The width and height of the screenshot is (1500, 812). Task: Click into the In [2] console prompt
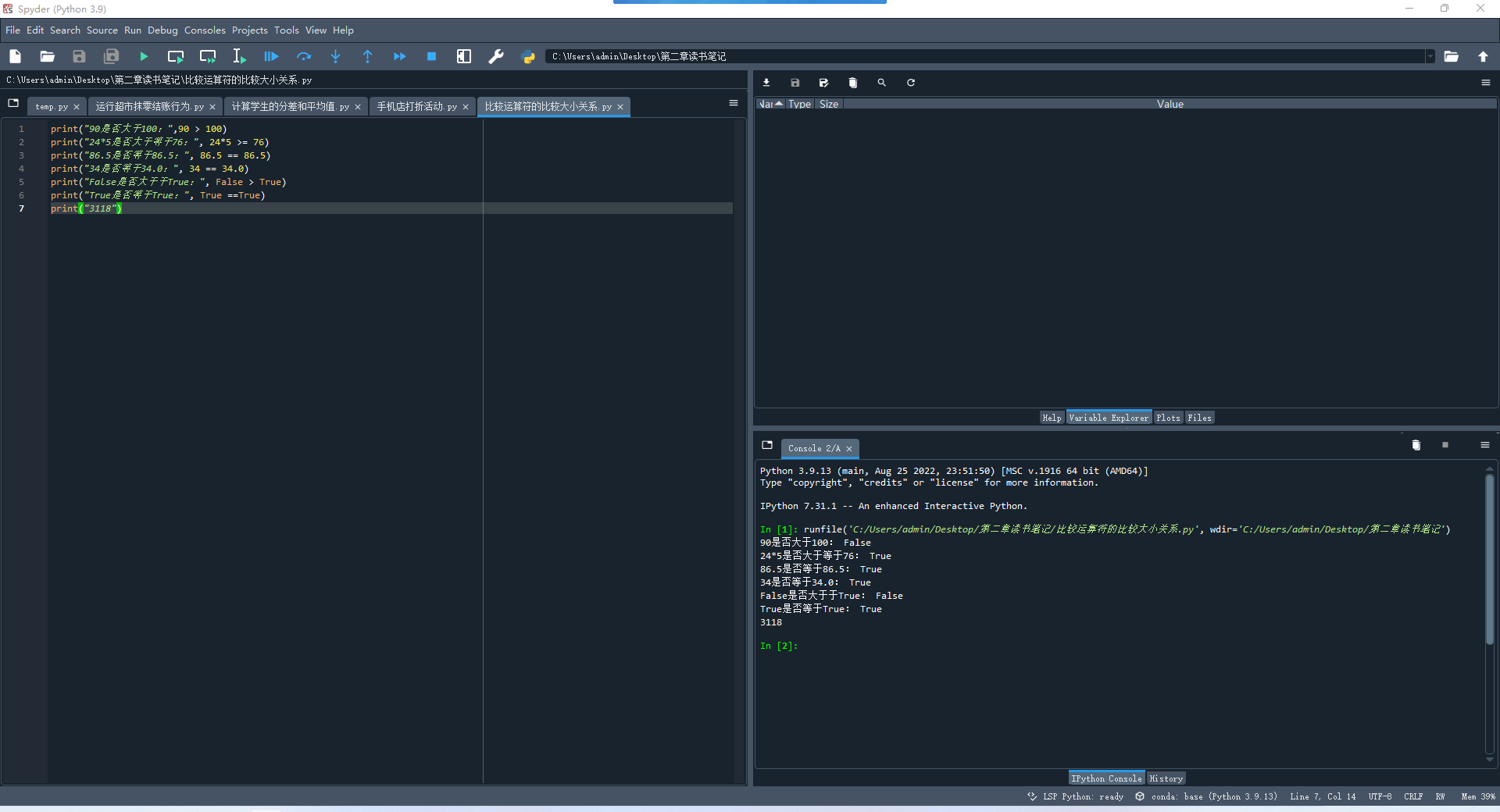coord(779,646)
